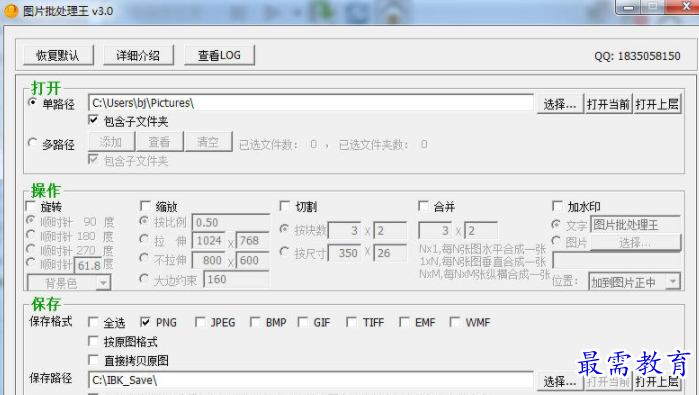The width and height of the screenshot is (699, 395).
Task: Open the 背景色 background color dropdown
Action: 69,283
